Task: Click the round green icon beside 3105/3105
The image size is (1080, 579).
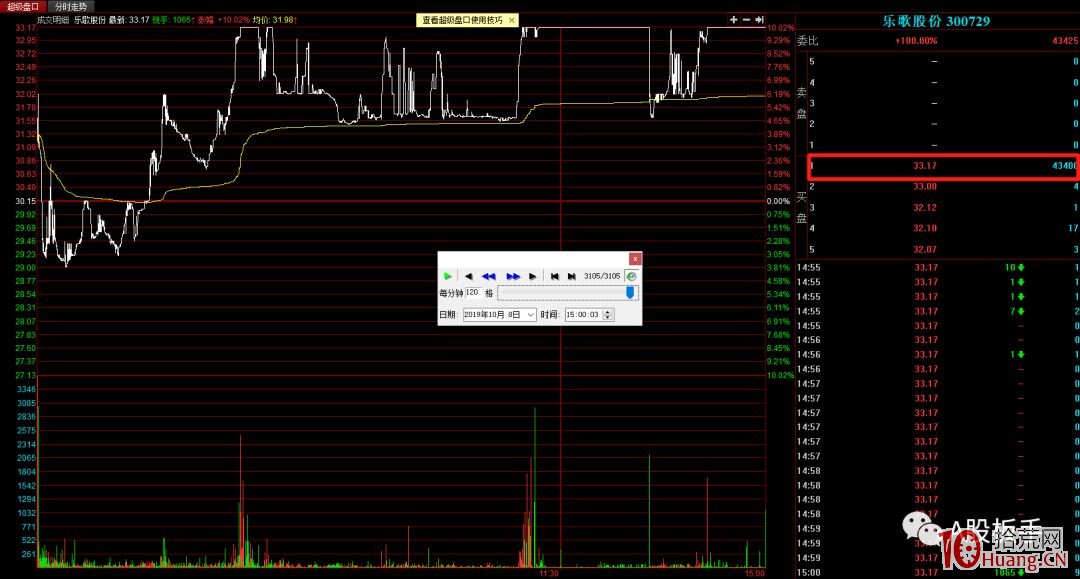Action: pyautogui.click(x=631, y=276)
